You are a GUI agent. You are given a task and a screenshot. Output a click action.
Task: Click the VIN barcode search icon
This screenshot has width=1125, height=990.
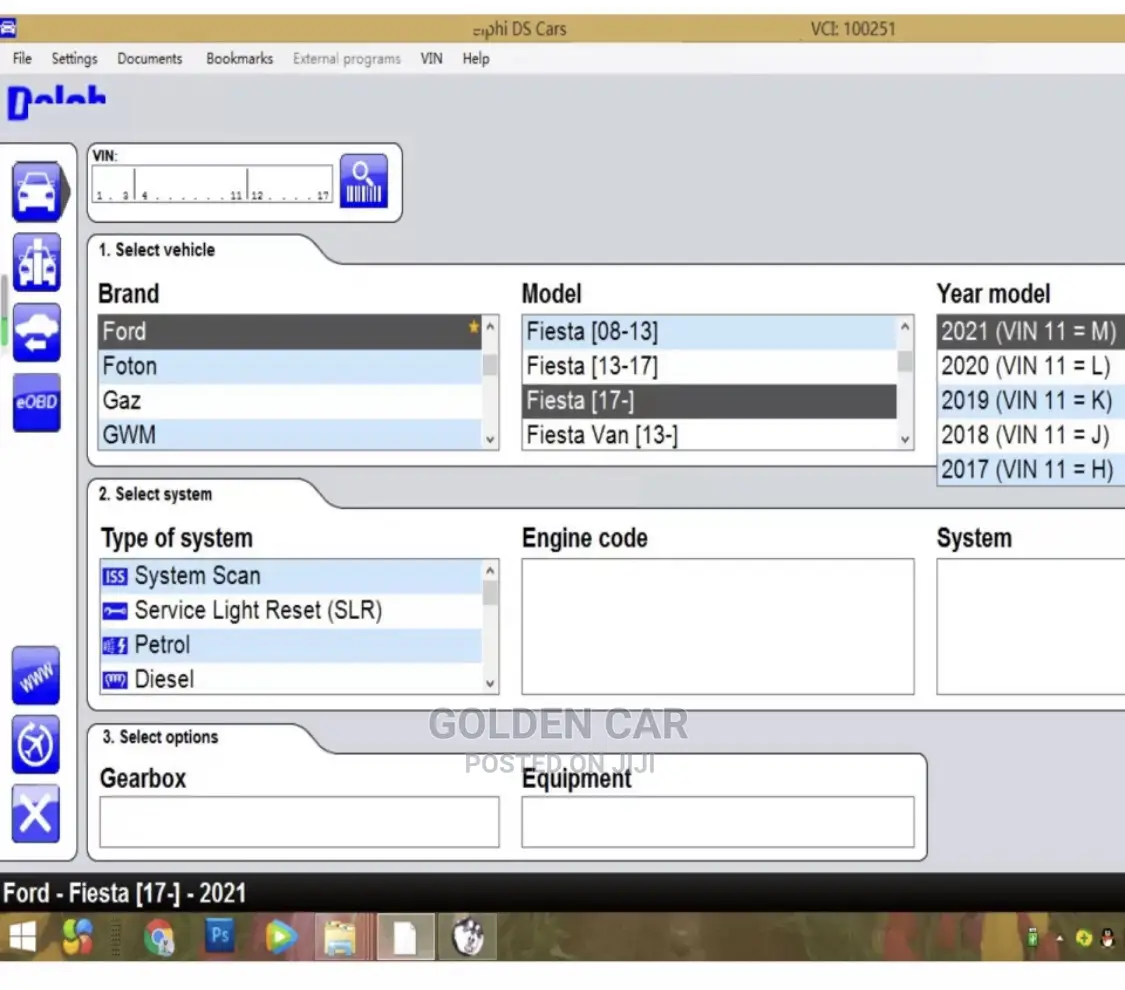coord(364,180)
